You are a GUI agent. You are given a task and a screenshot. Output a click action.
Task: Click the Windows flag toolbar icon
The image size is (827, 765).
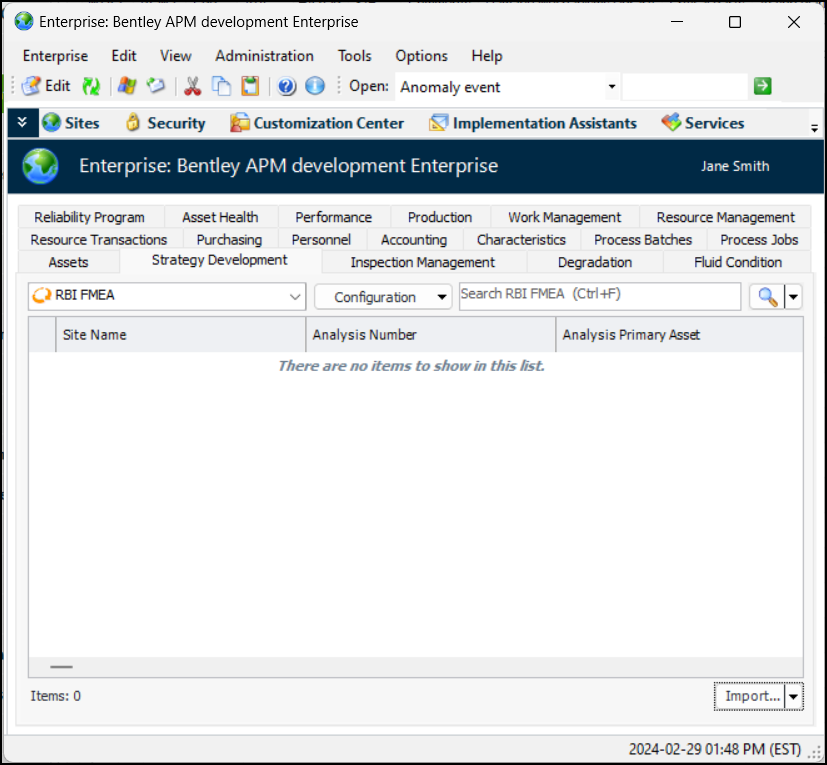click(127, 85)
